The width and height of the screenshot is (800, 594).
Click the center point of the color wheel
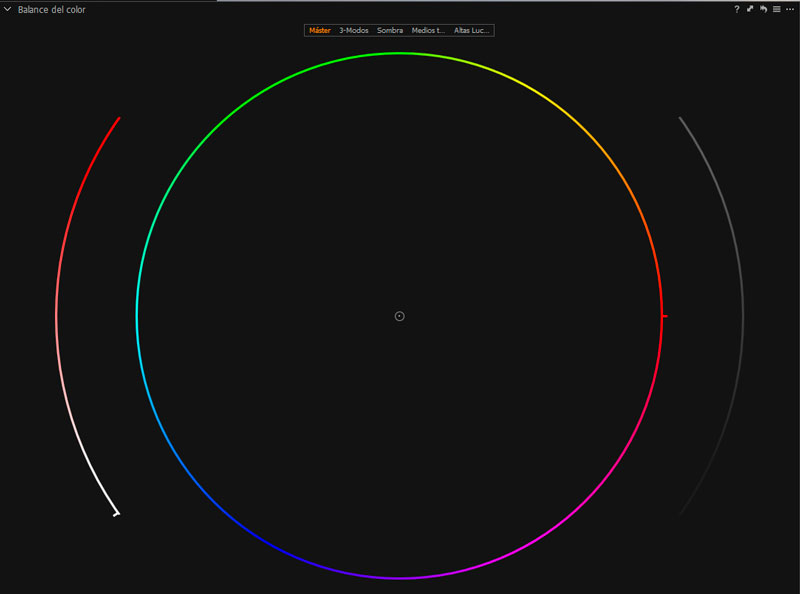[x=400, y=316]
